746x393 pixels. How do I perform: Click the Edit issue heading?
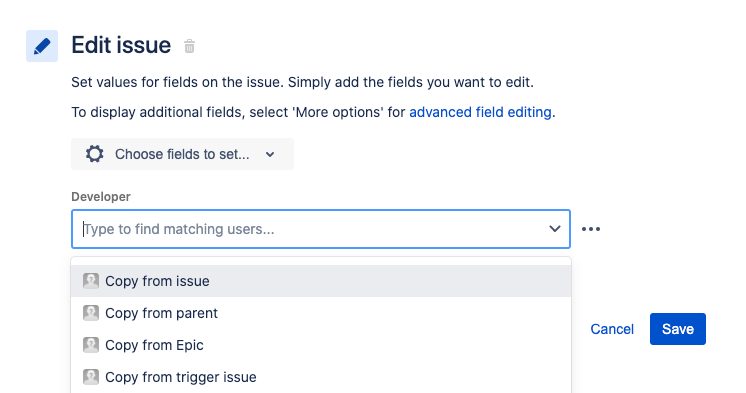click(121, 45)
